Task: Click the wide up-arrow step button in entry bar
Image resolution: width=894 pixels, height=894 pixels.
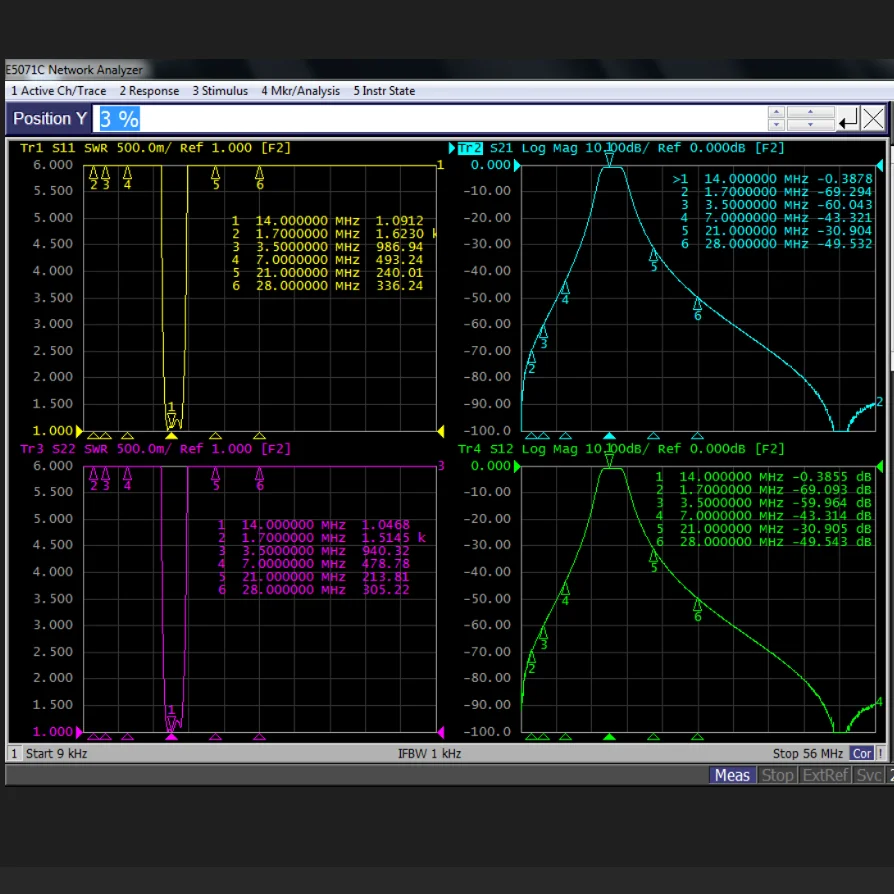Action: point(810,112)
